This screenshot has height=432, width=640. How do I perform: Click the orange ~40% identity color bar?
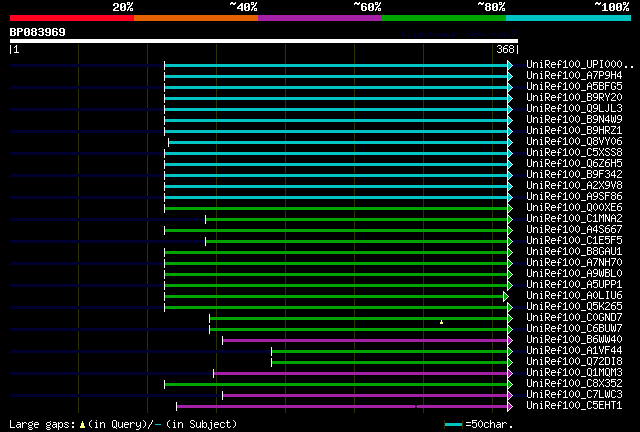click(196, 18)
